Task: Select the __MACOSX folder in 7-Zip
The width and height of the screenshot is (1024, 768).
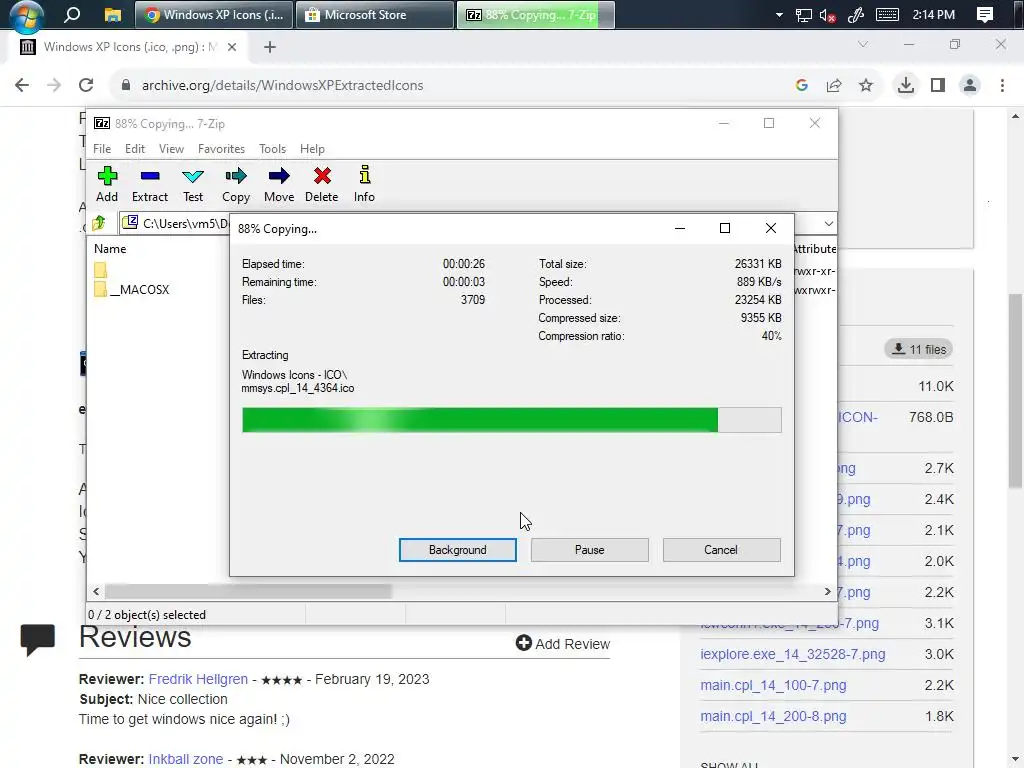Action: click(x=131, y=289)
